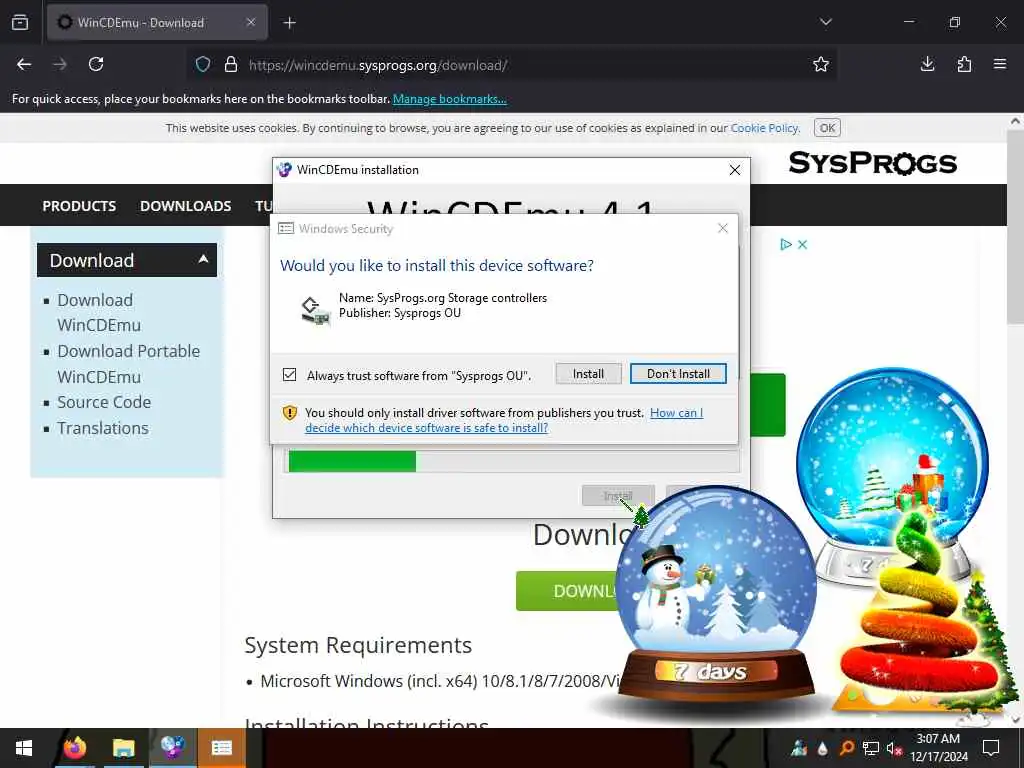
Task: Click the SysProgs logo
Action: pyautogui.click(x=872, y=163)
